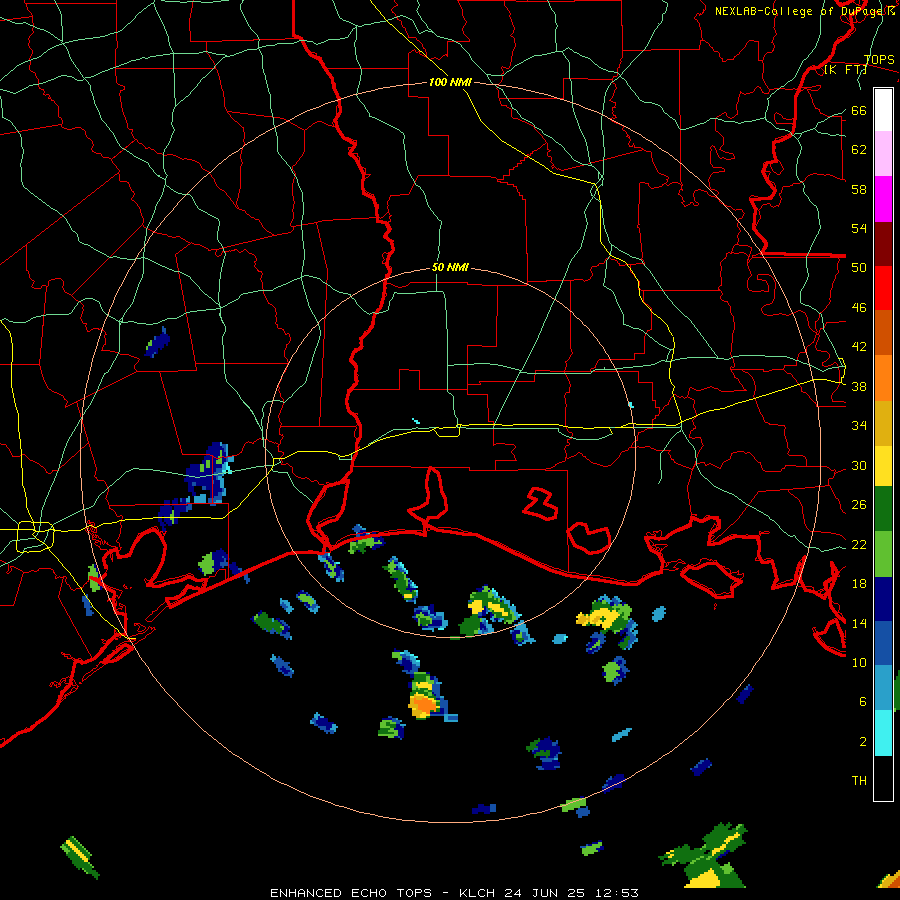Click the dark orange 46 legend swatch
This screenshot has width=900, height=900.
[883, 332]
